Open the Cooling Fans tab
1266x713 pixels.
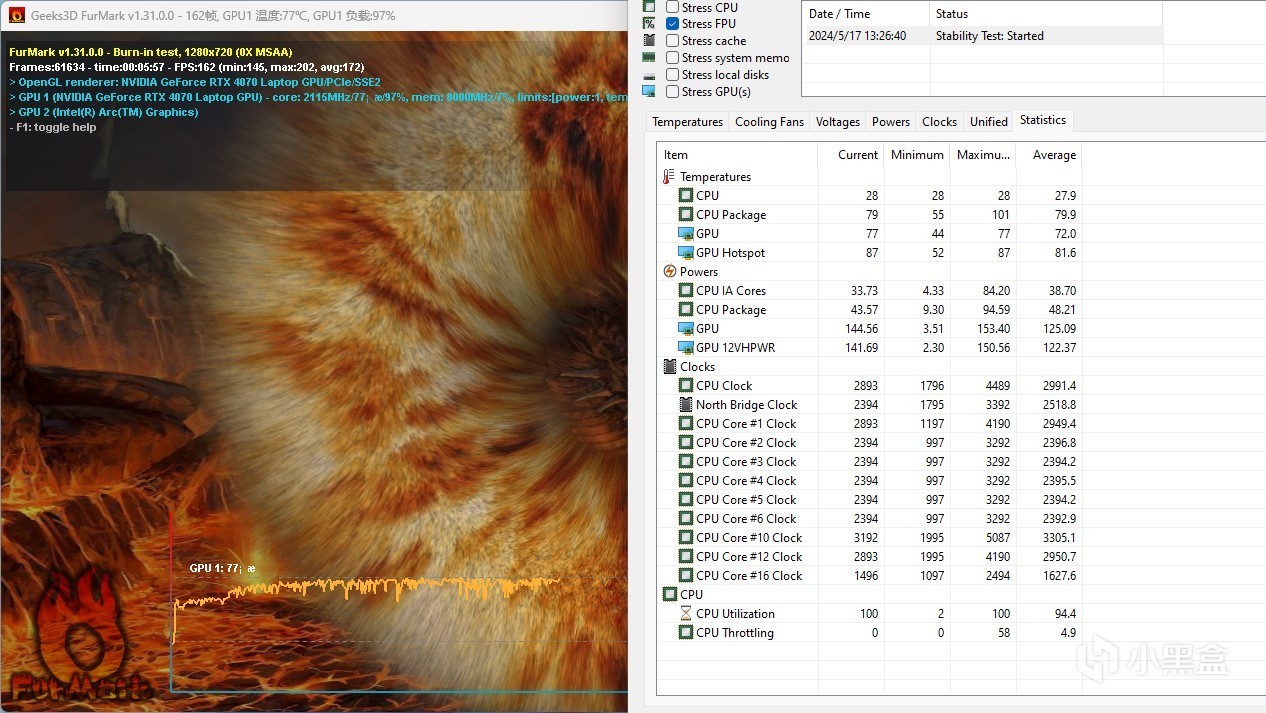[769, 122]
